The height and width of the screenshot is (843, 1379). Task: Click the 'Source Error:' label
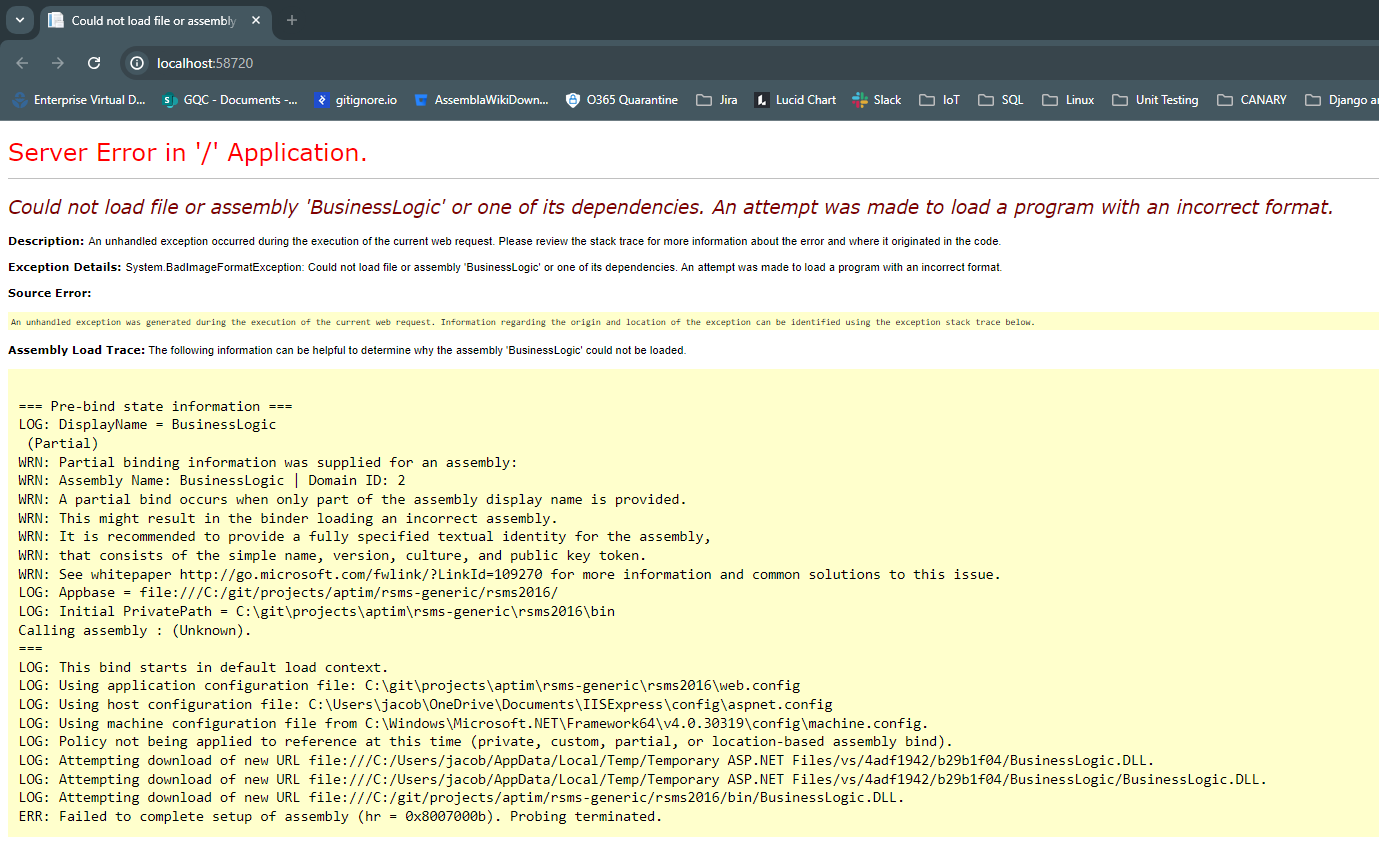[x=49, y=293]
